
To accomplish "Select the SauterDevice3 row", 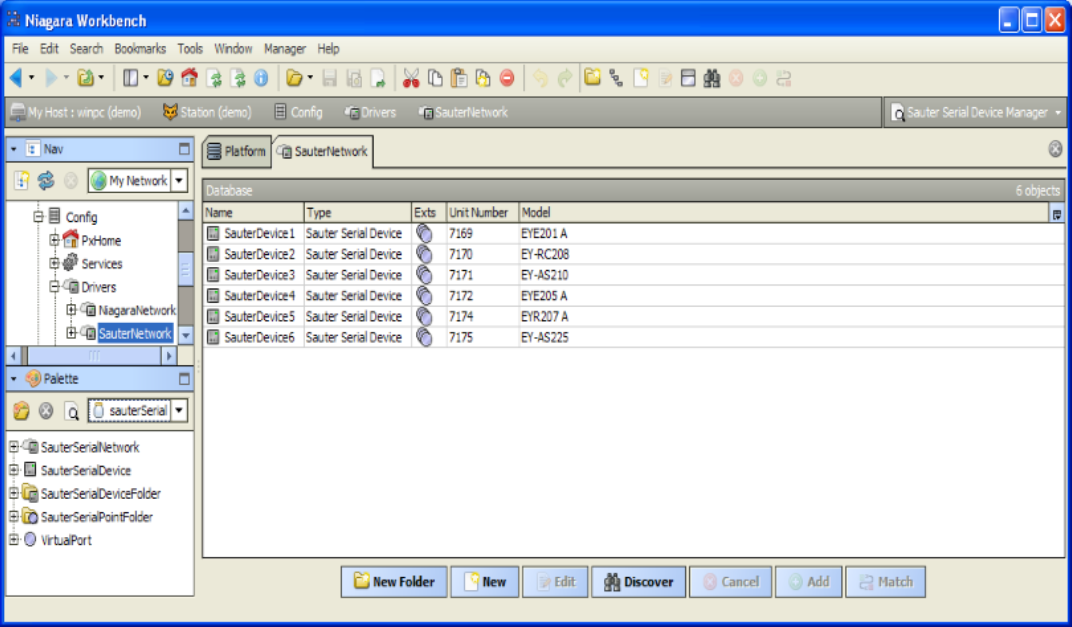I will (x=633, y=275).
